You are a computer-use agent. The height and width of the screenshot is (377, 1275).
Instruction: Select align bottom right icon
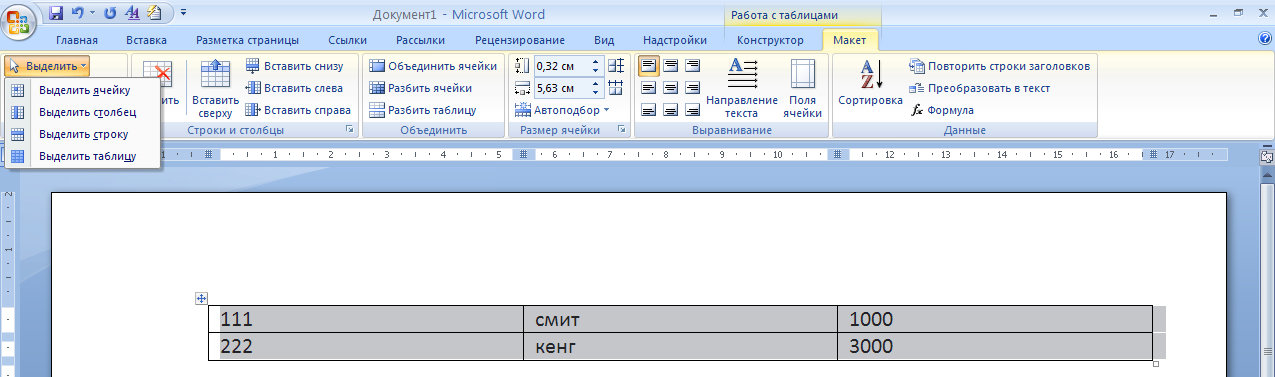pos(692,110)
